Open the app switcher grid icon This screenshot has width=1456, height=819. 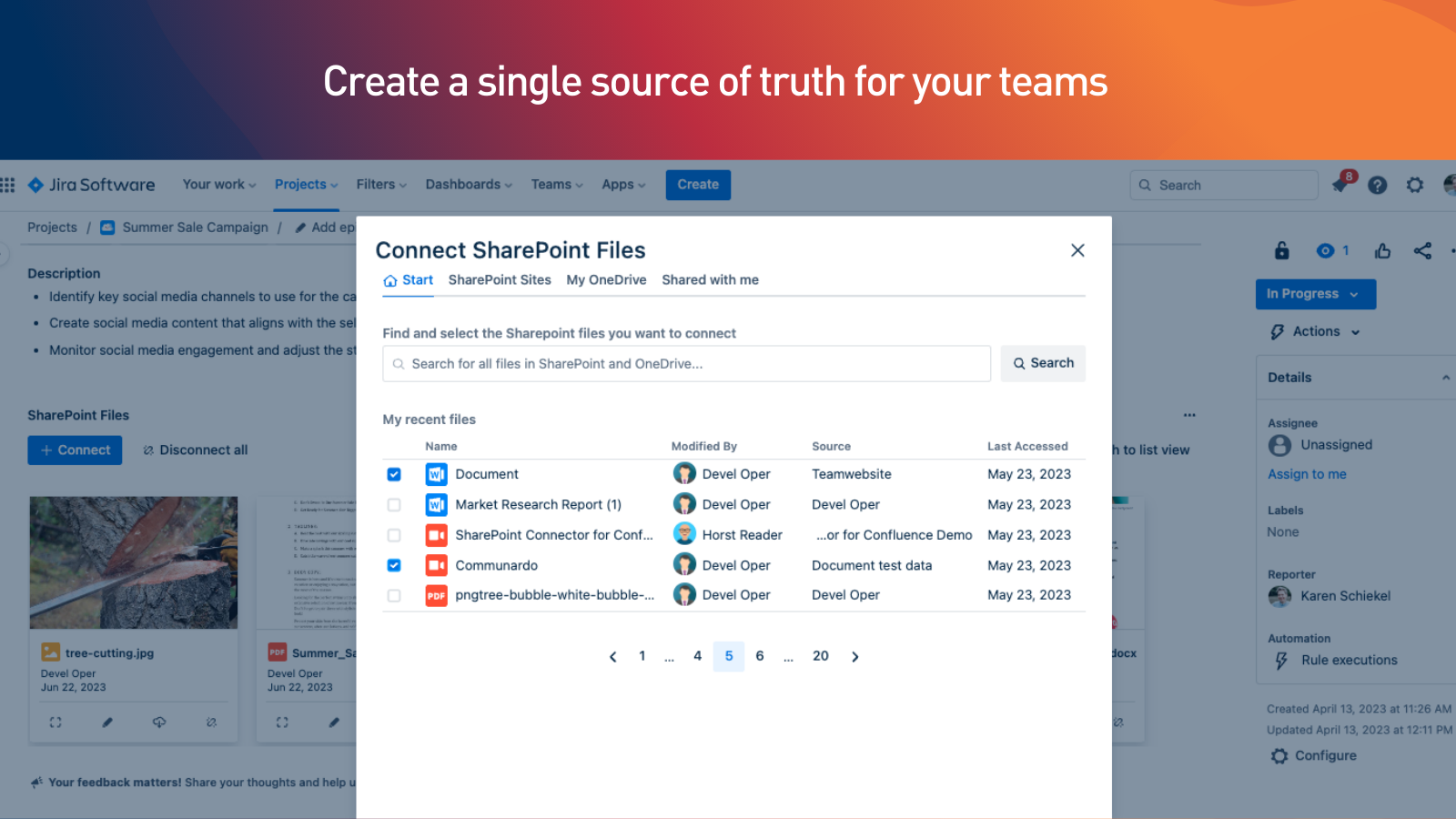[7, 185]
